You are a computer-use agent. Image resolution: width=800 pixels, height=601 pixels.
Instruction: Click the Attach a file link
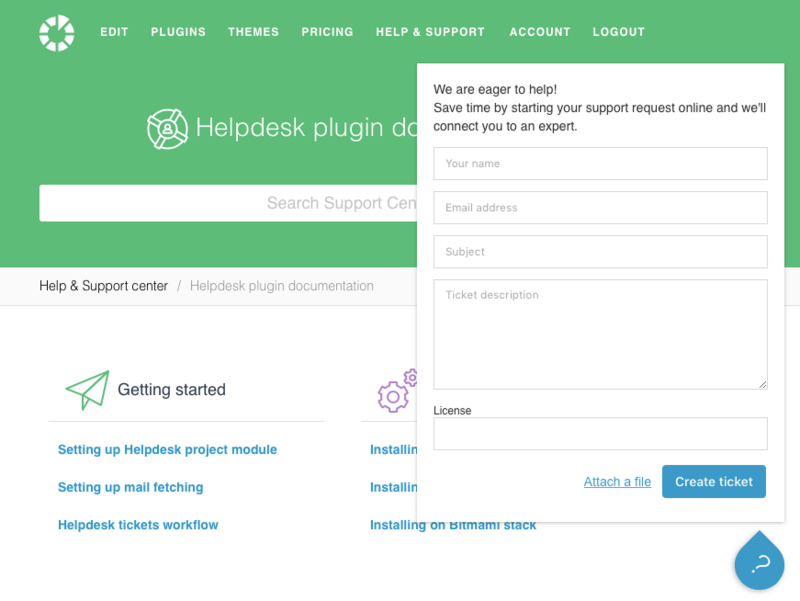click(617, 481)
